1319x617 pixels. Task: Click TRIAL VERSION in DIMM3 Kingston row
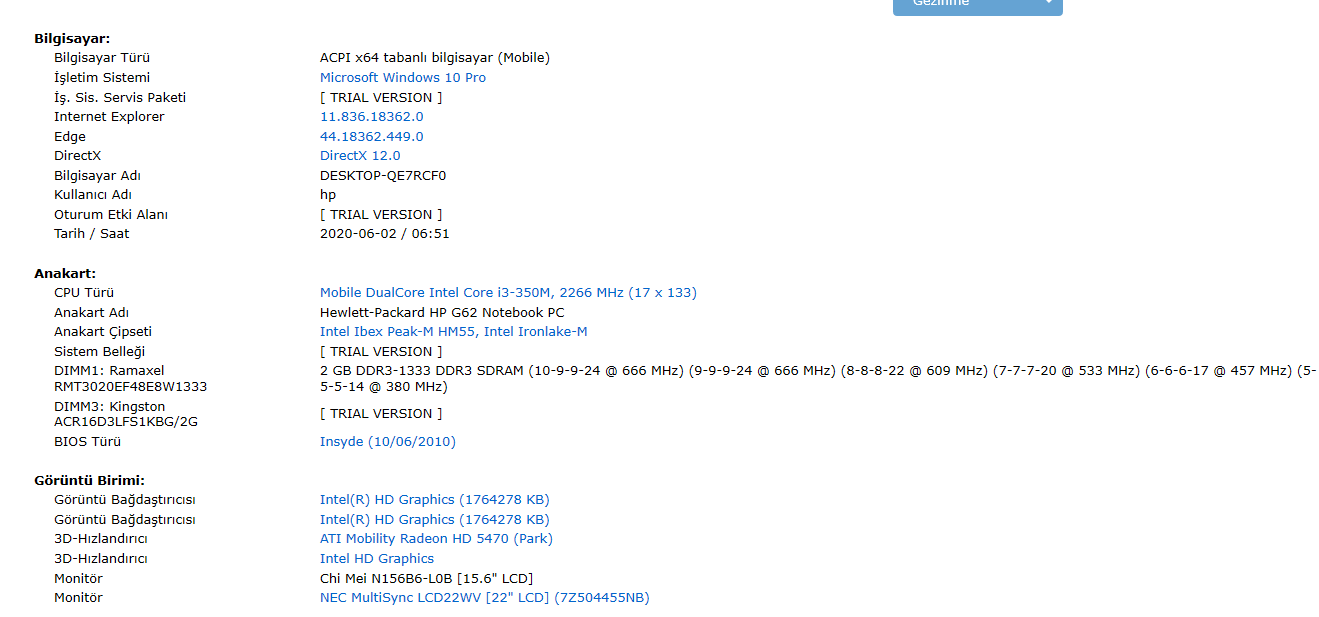pyautogui.click(x=381, y=413)
